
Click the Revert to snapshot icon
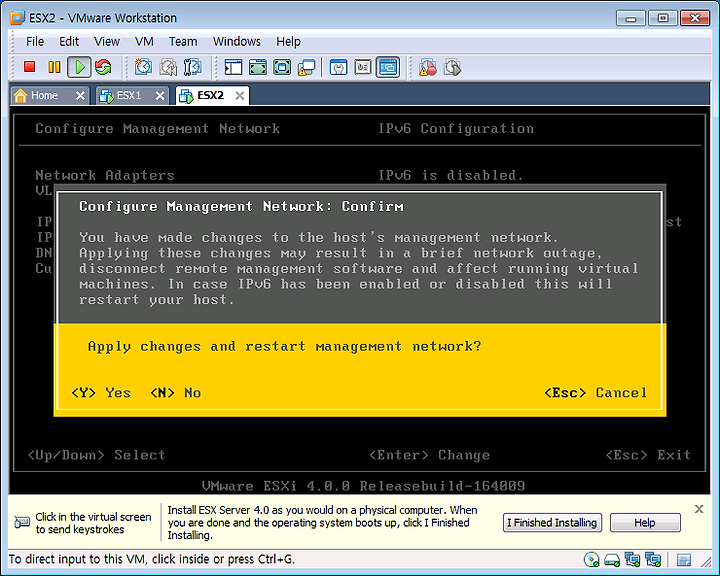click(x=168, y=68)
